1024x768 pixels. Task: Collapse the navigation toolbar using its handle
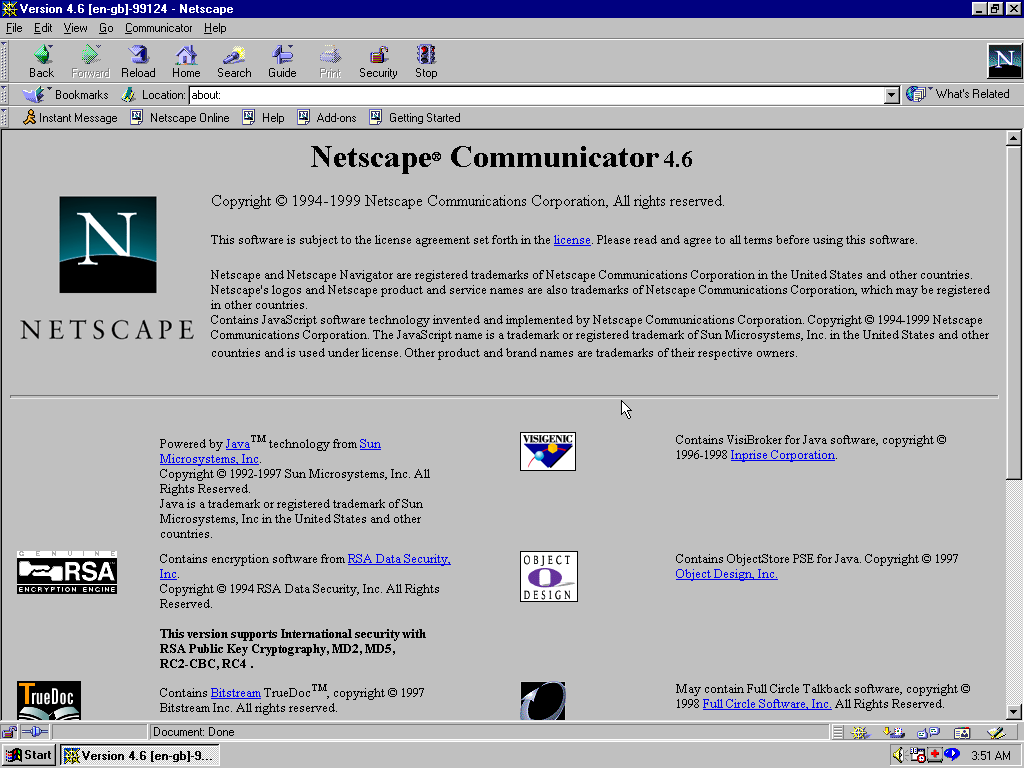(6, 62)
